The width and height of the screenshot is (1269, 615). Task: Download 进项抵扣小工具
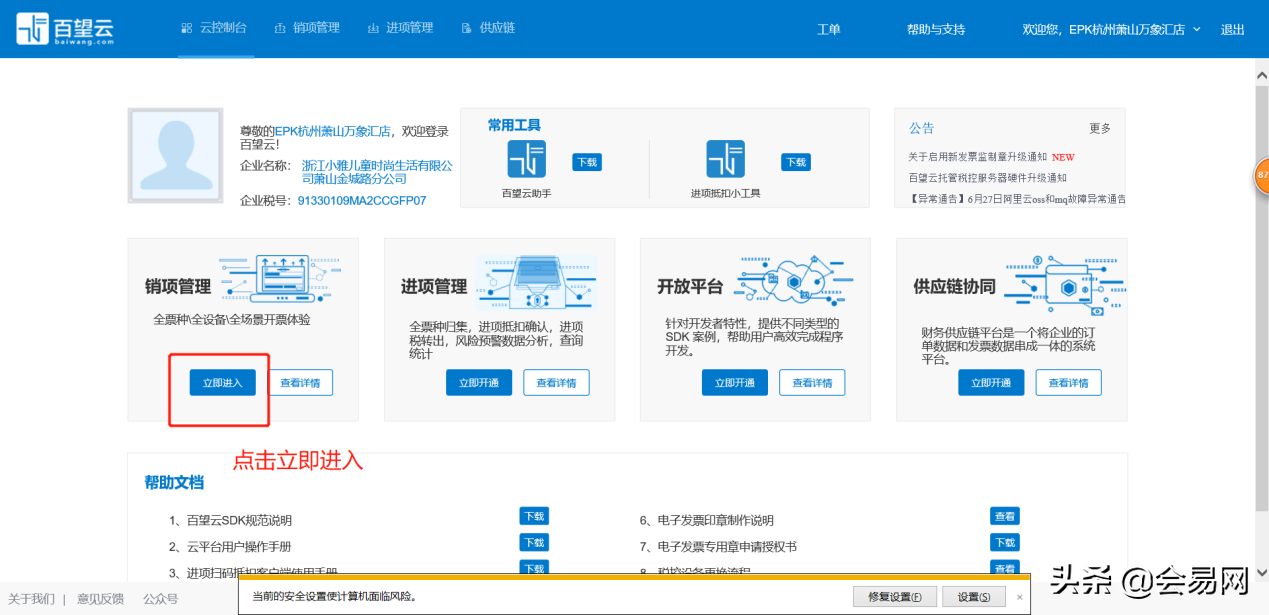(x=796, y=162)
